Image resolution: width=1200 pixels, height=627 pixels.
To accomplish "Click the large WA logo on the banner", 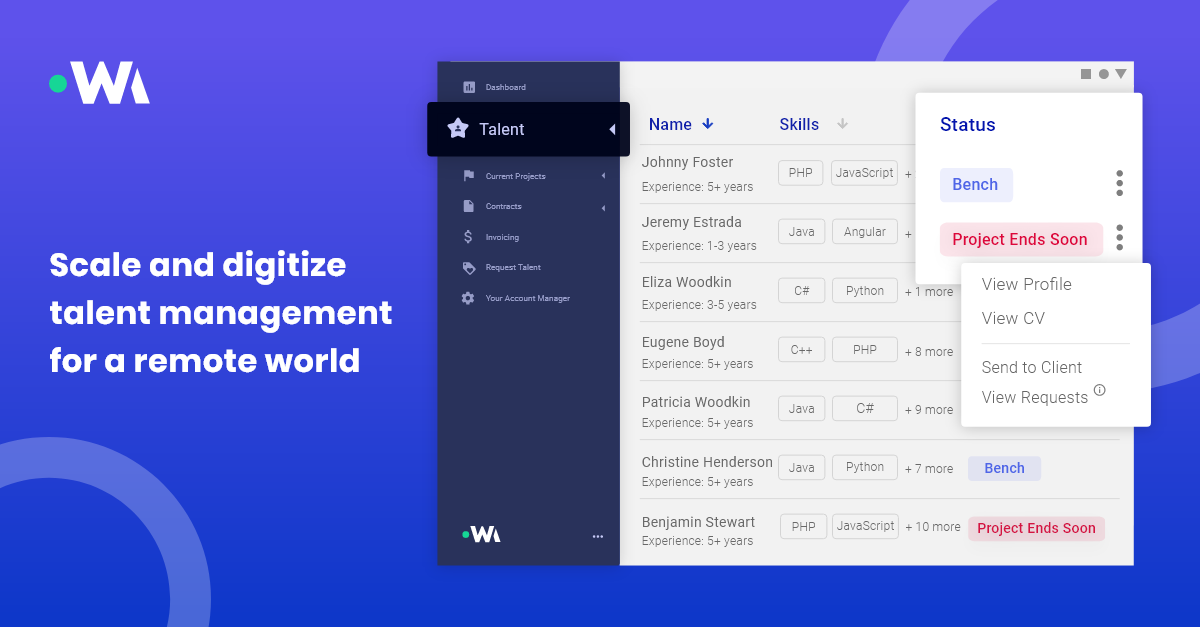I will point(100,84).
